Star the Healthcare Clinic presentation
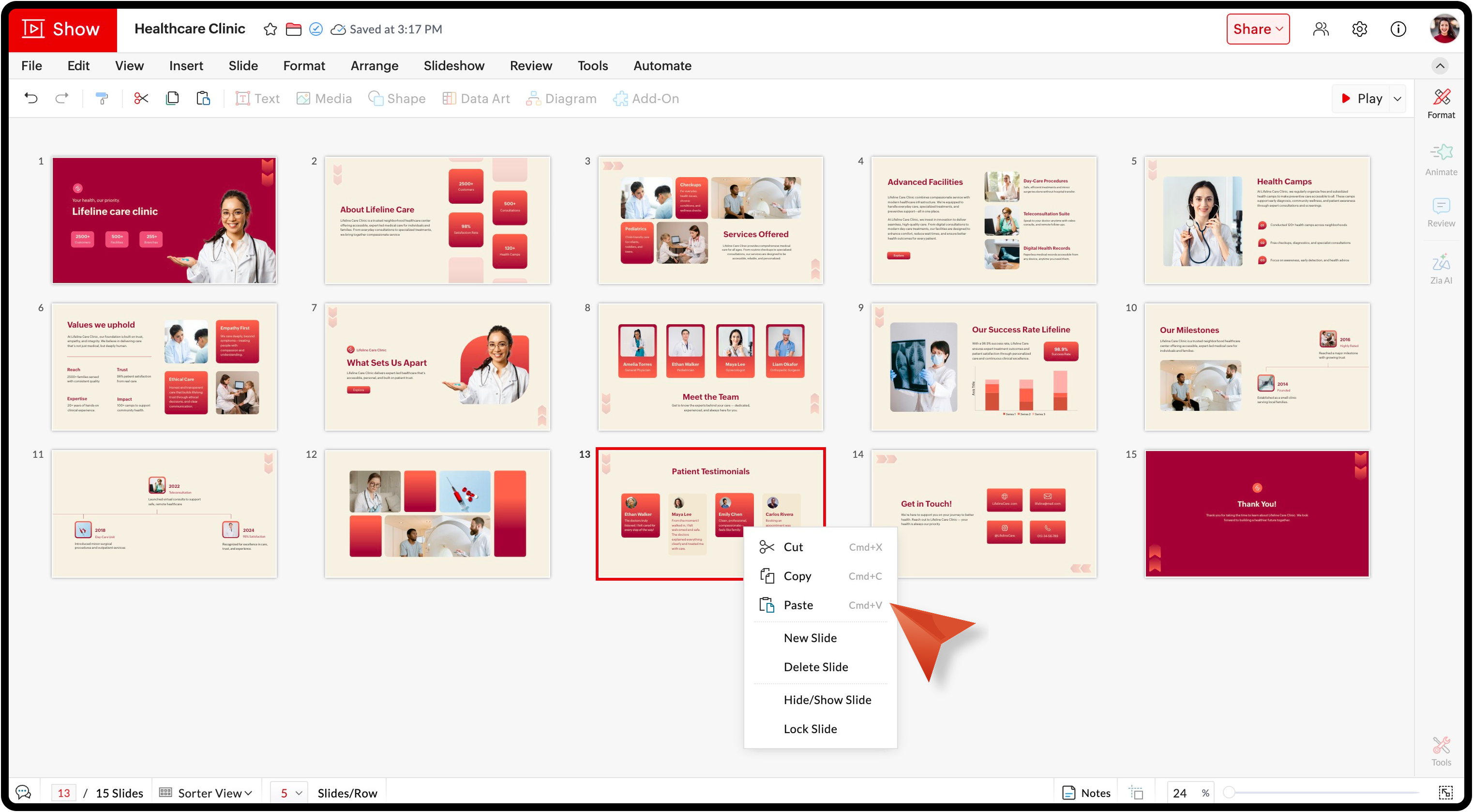 270,29
